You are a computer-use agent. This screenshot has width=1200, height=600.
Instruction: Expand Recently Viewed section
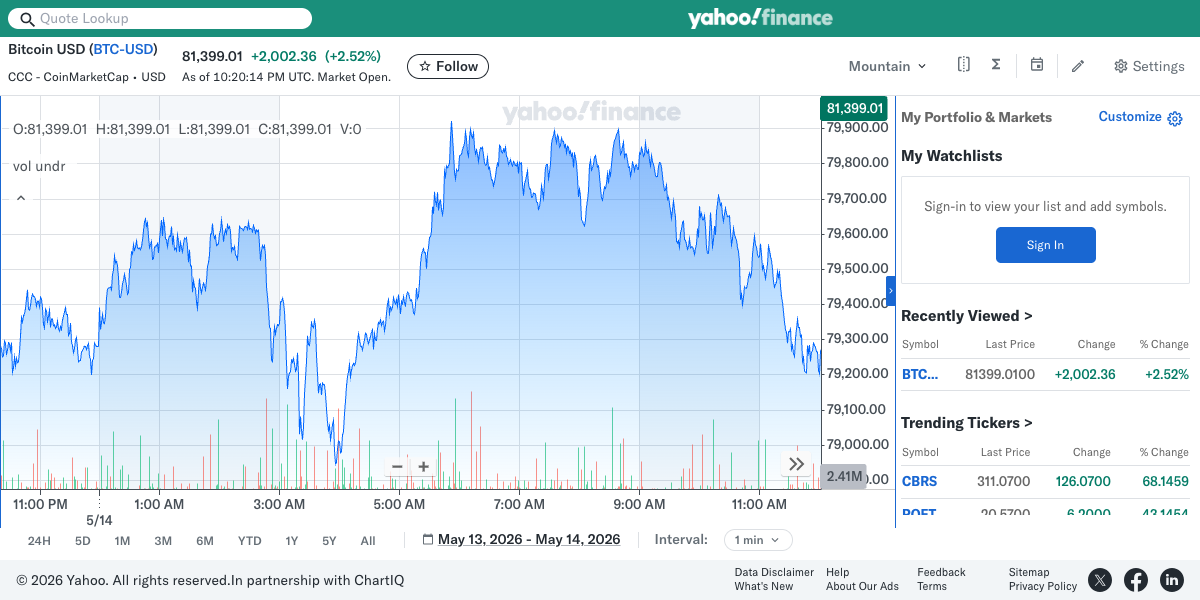coord(967,316)
